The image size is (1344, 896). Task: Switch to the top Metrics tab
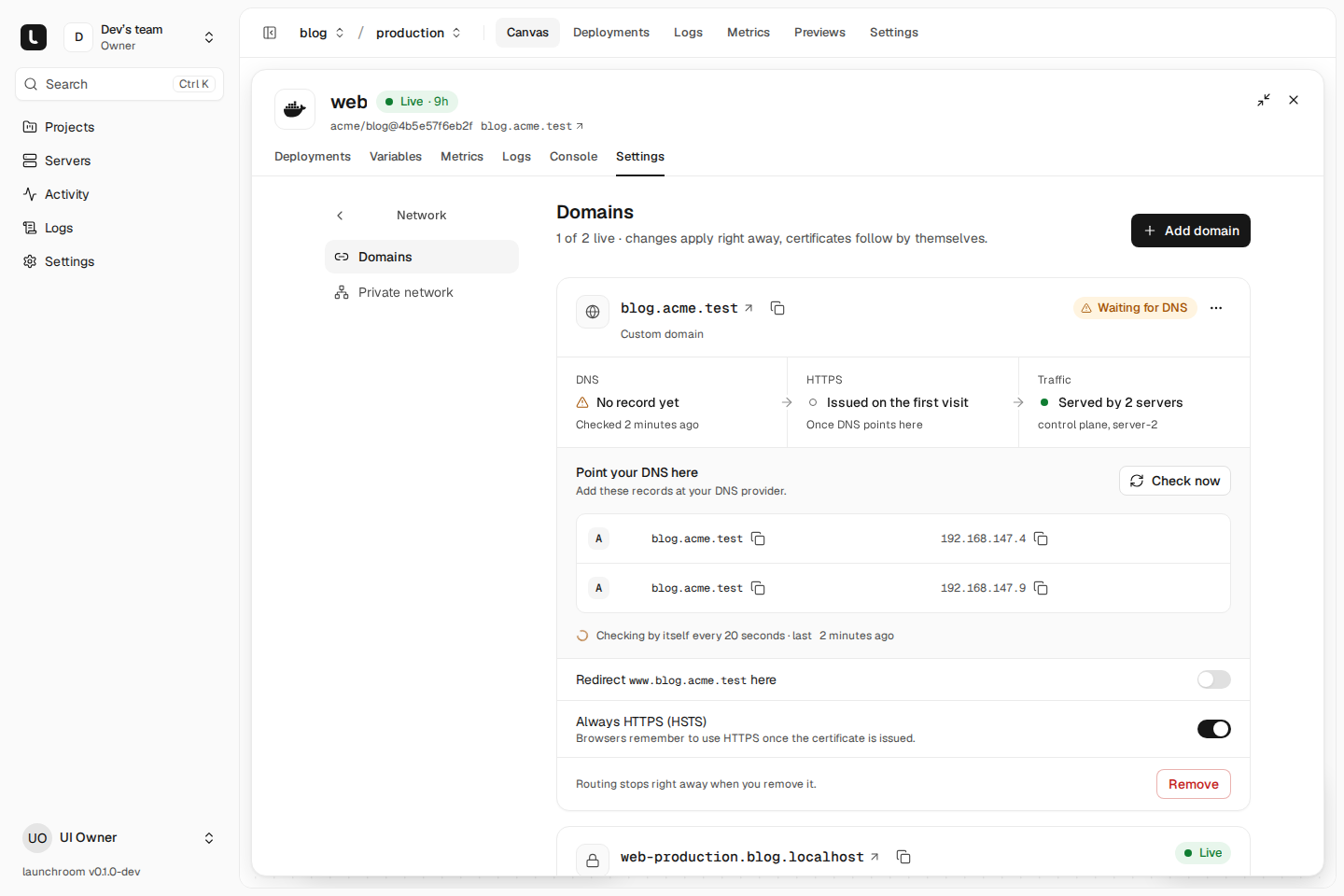749,33
